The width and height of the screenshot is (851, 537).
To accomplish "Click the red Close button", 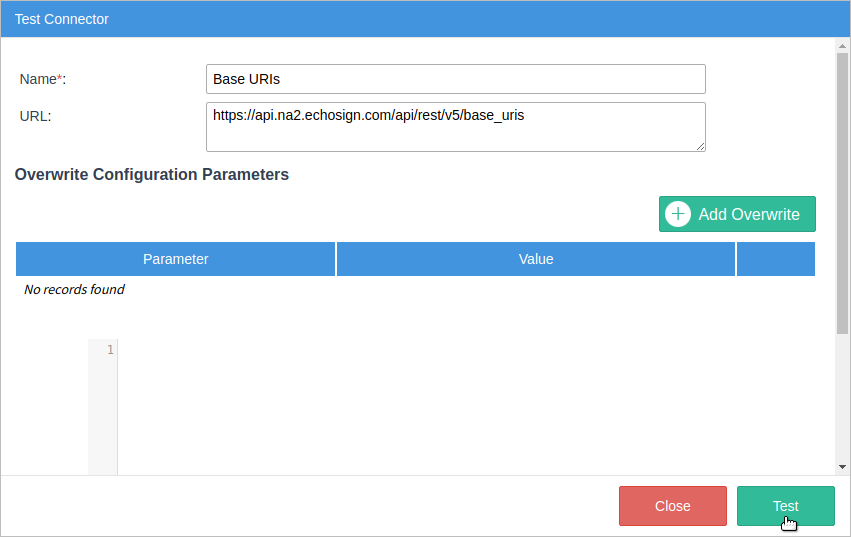I will pyautogui.click(x=672, y=506).
